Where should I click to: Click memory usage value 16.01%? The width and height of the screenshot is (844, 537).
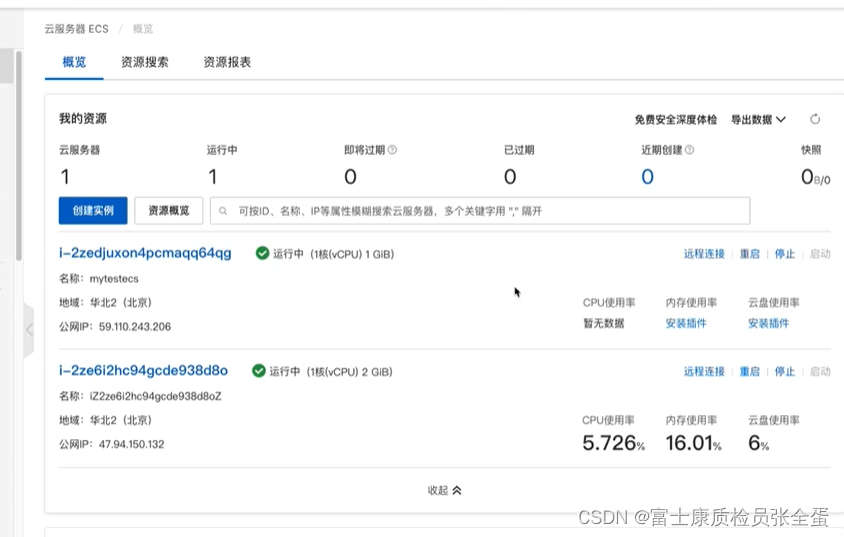tap(693, 443)
